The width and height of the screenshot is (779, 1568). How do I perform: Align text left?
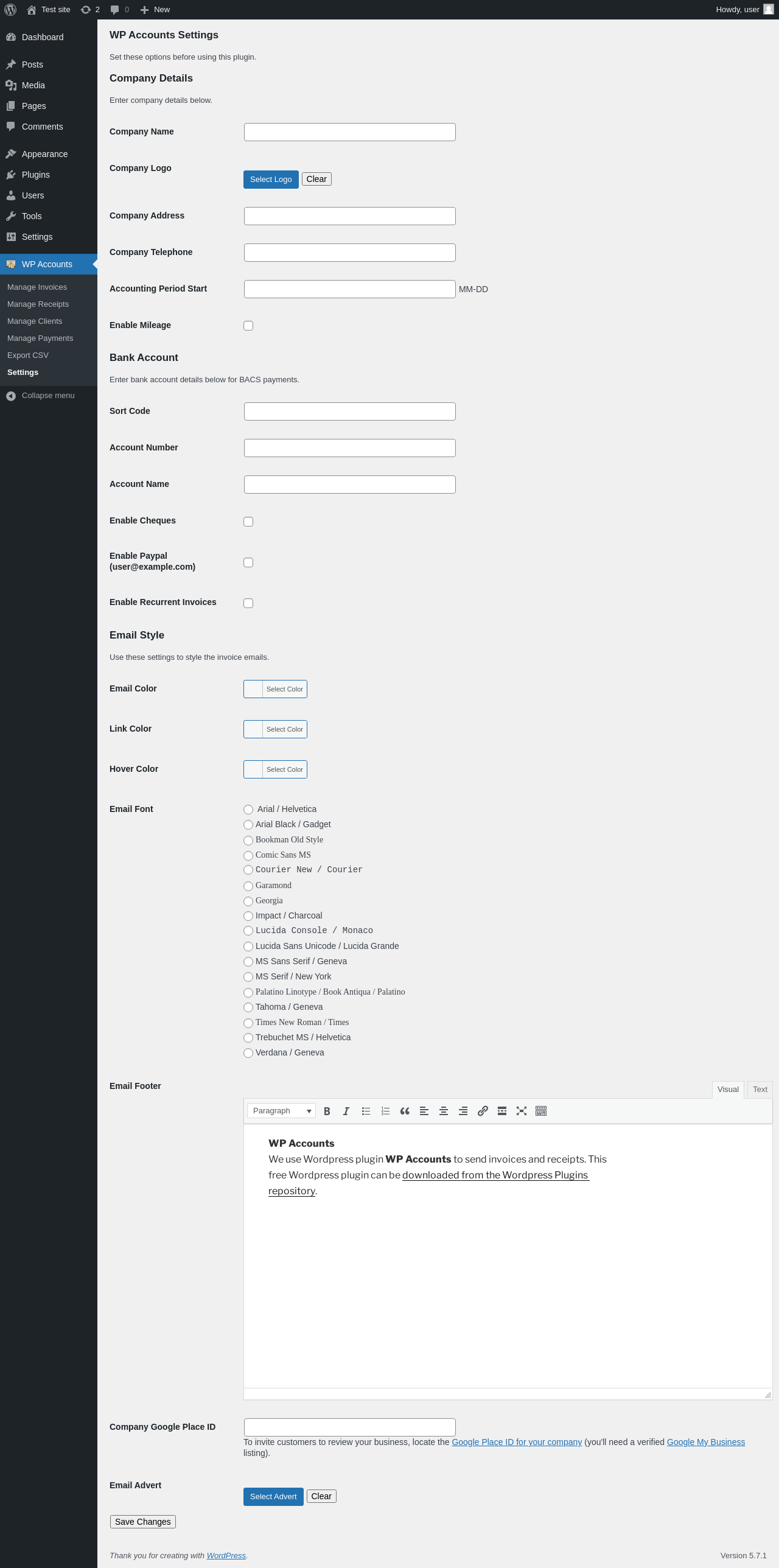(x=424, y=1111)
